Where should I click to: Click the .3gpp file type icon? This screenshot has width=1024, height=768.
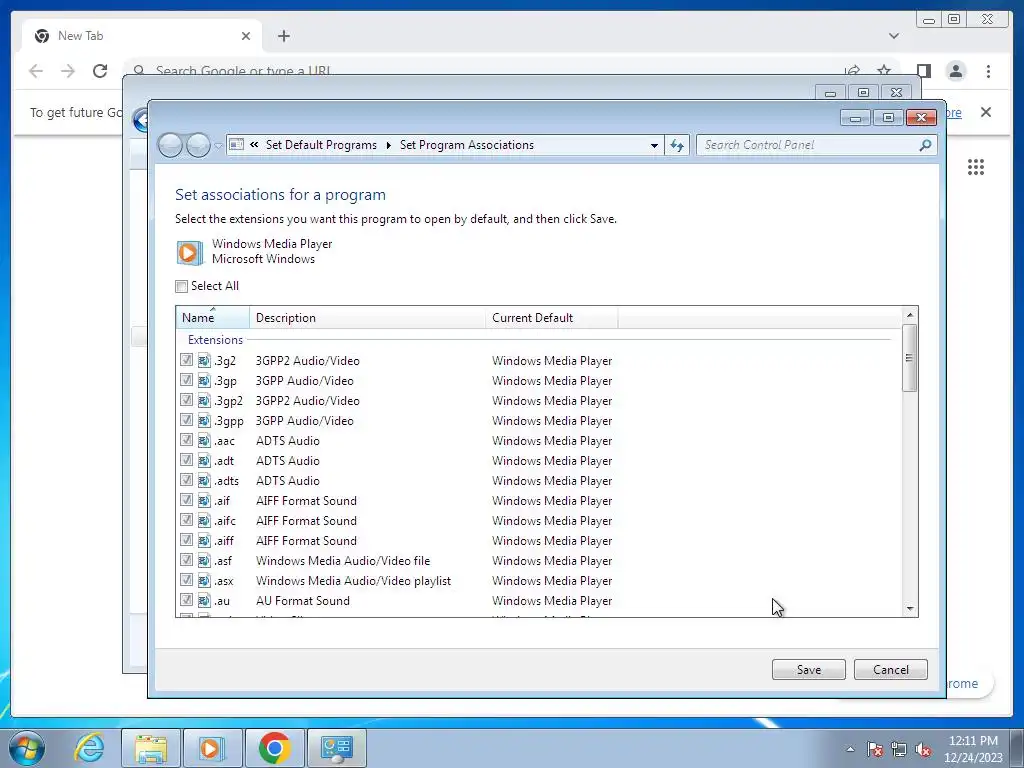point(204,421)
